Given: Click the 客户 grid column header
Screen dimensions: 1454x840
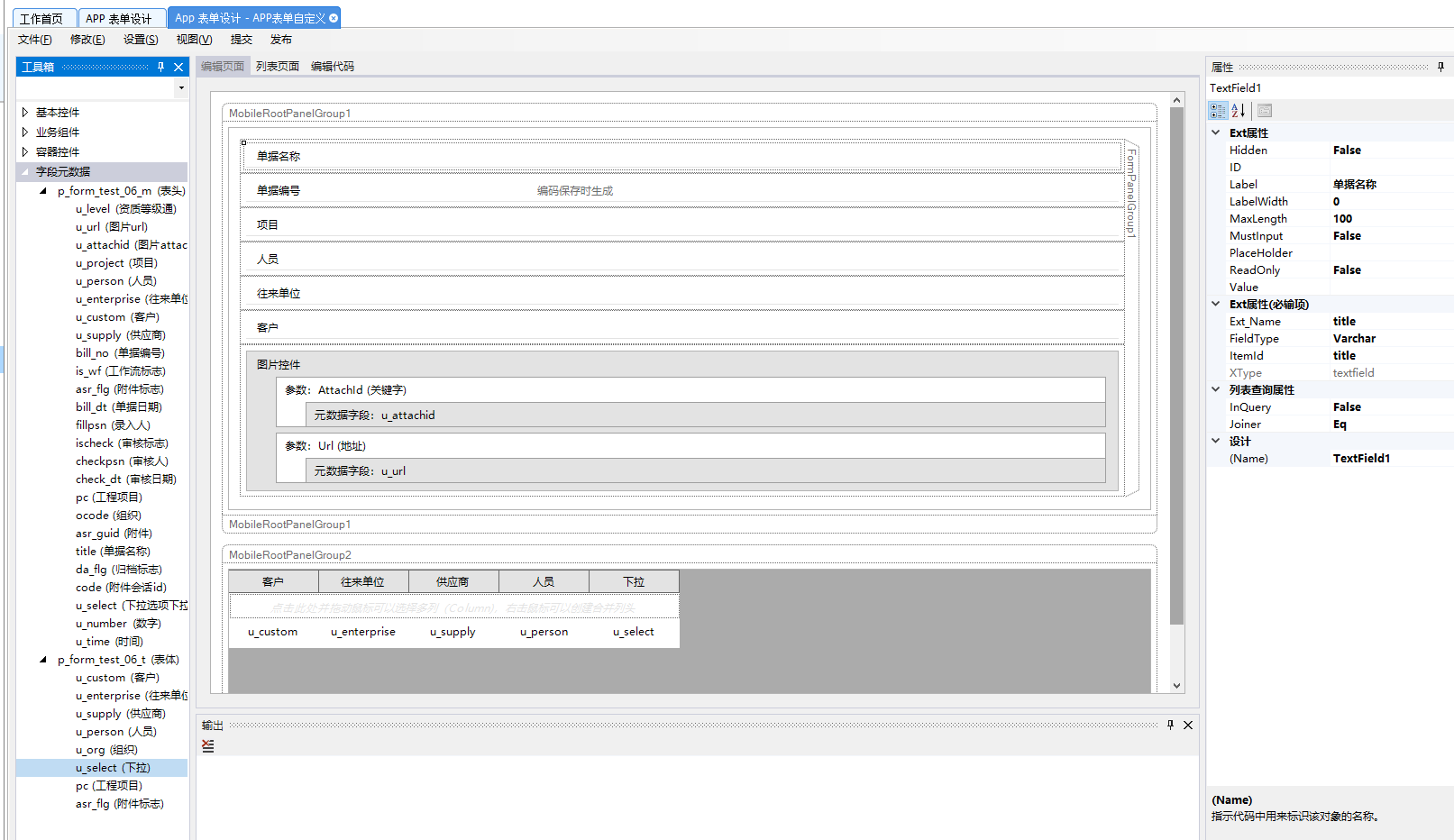Looking at the screenshot, I should tap(273, 581).
